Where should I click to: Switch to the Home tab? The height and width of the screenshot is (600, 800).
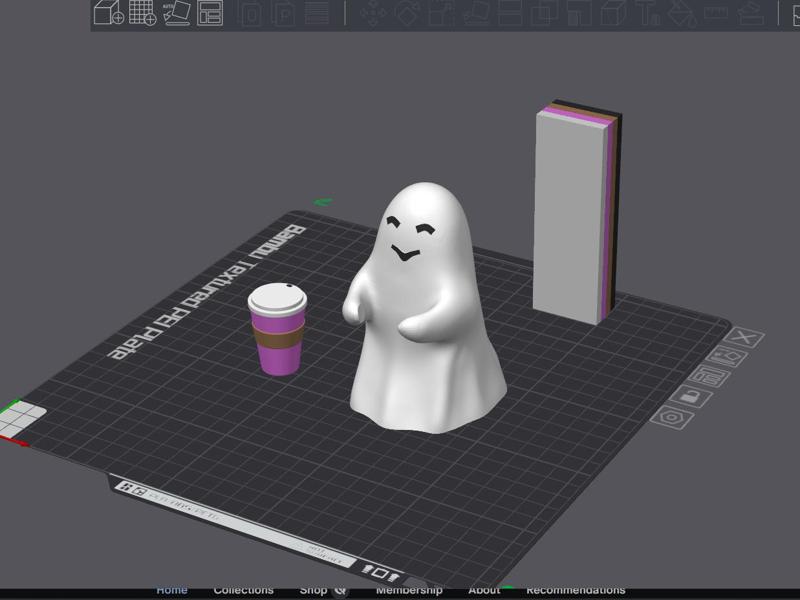pos(172,590)
